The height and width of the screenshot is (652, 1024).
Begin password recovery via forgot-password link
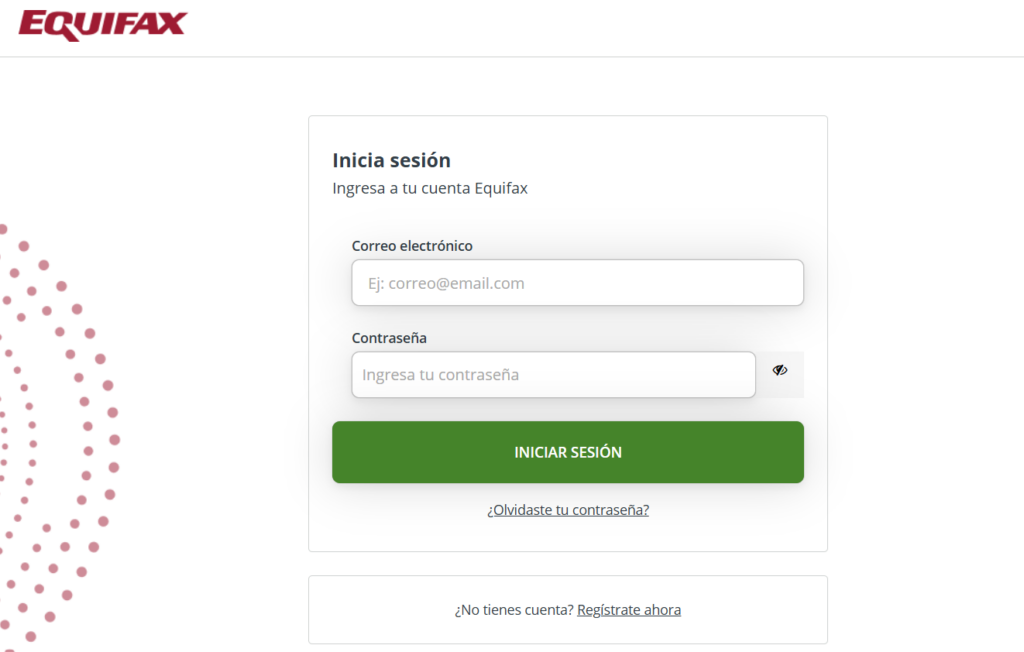click(x=567, y=509)
